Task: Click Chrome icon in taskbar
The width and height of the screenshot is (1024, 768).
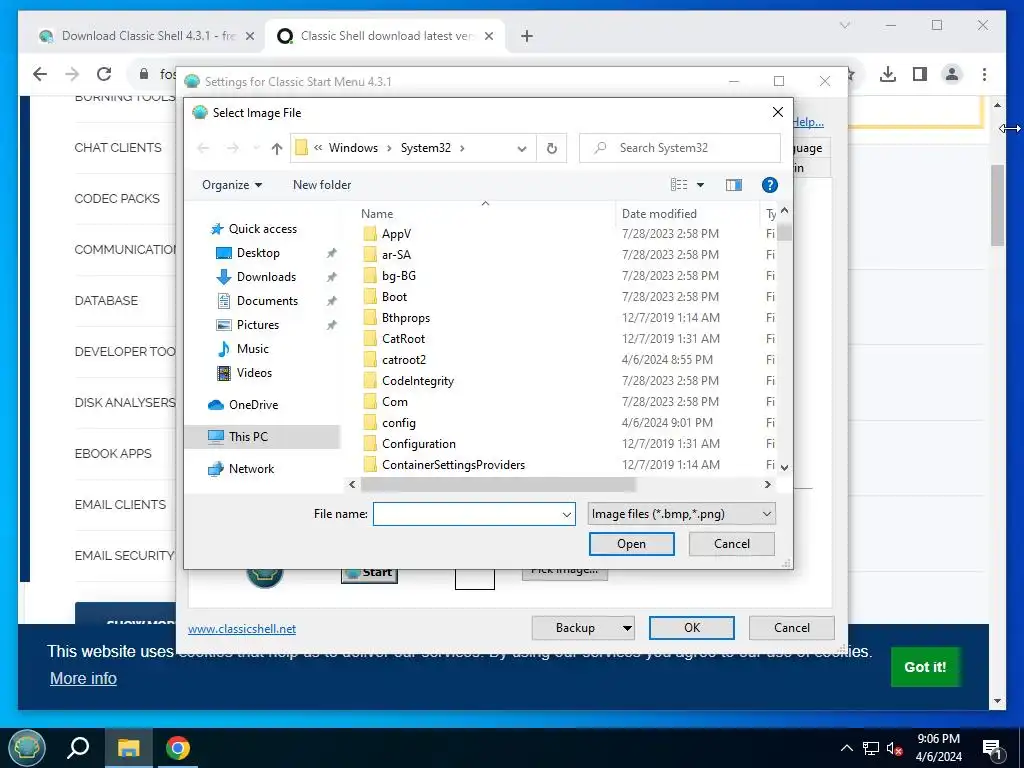Action: click(x=178, y=747)
